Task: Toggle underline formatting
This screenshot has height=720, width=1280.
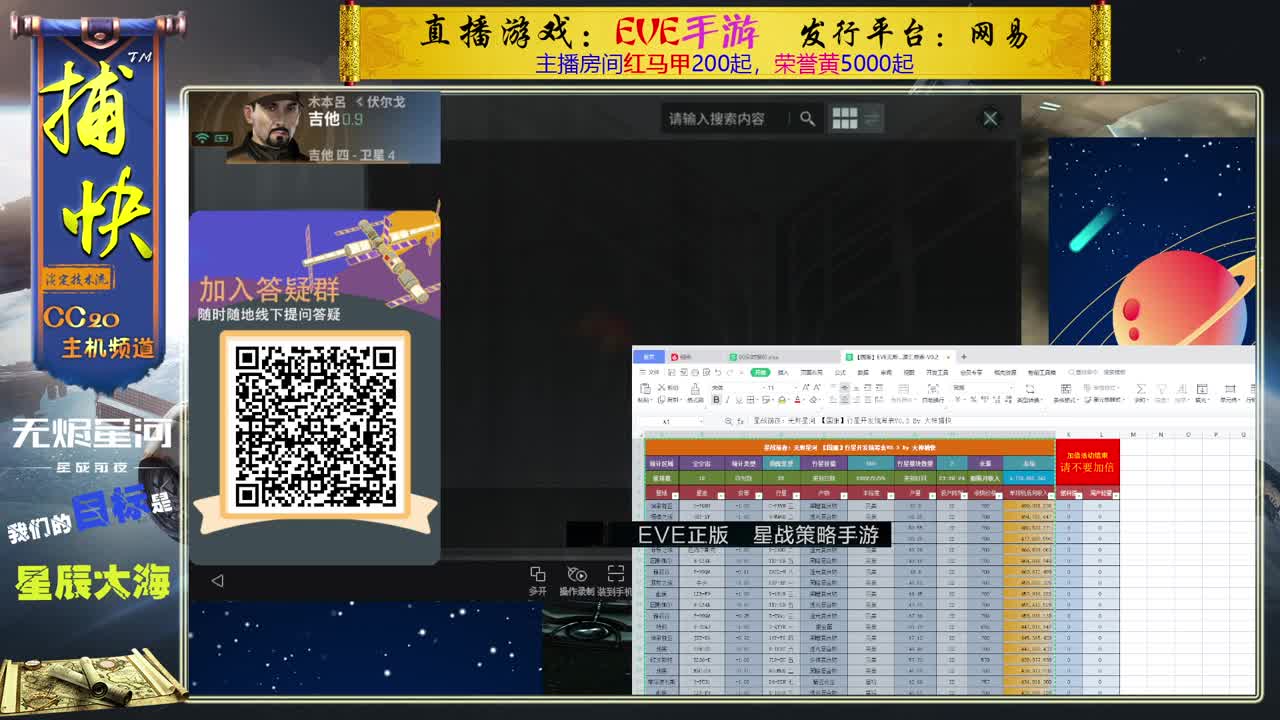Action: point(740,399)
